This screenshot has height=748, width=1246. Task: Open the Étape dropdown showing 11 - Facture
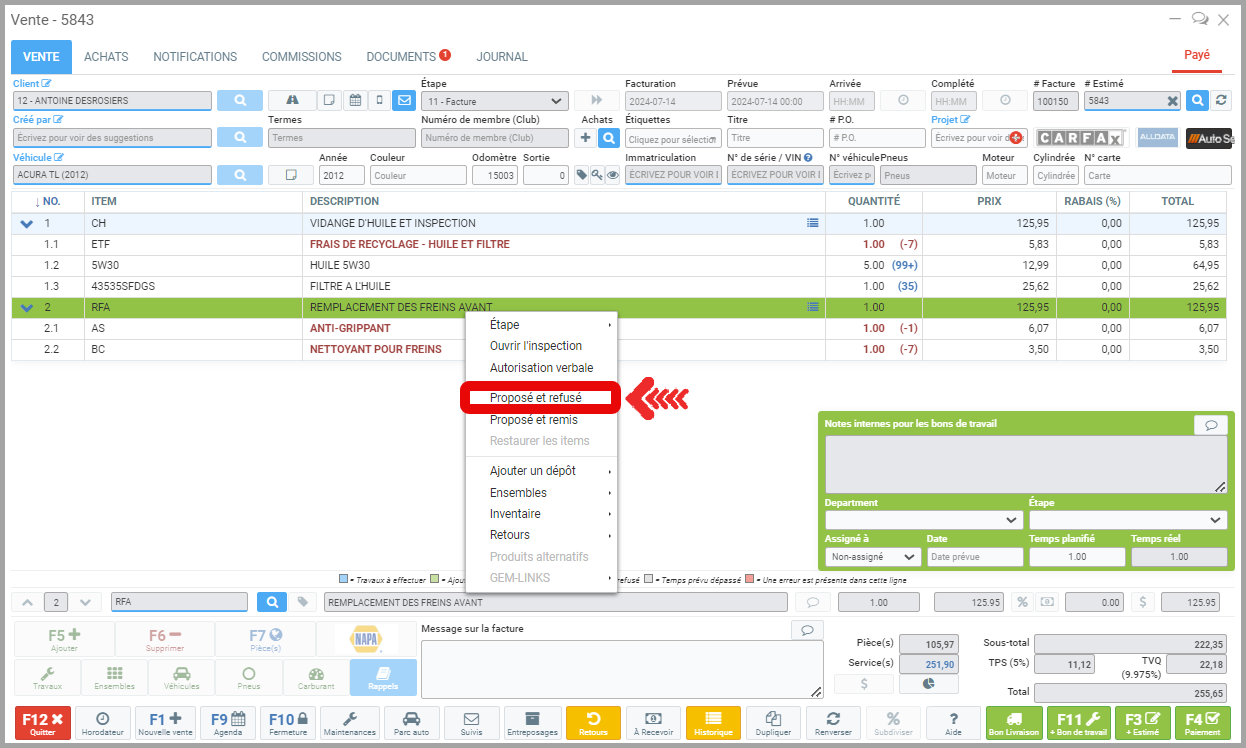(494, 101)
